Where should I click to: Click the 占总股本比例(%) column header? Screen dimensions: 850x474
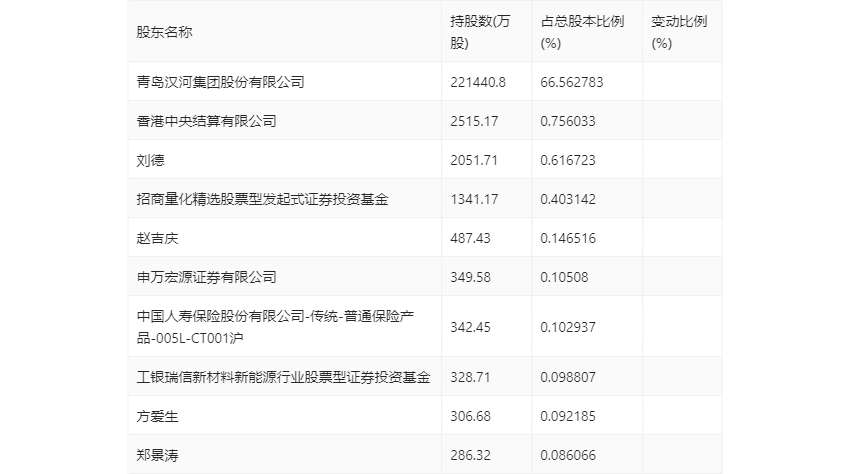(x=582, y=32)
